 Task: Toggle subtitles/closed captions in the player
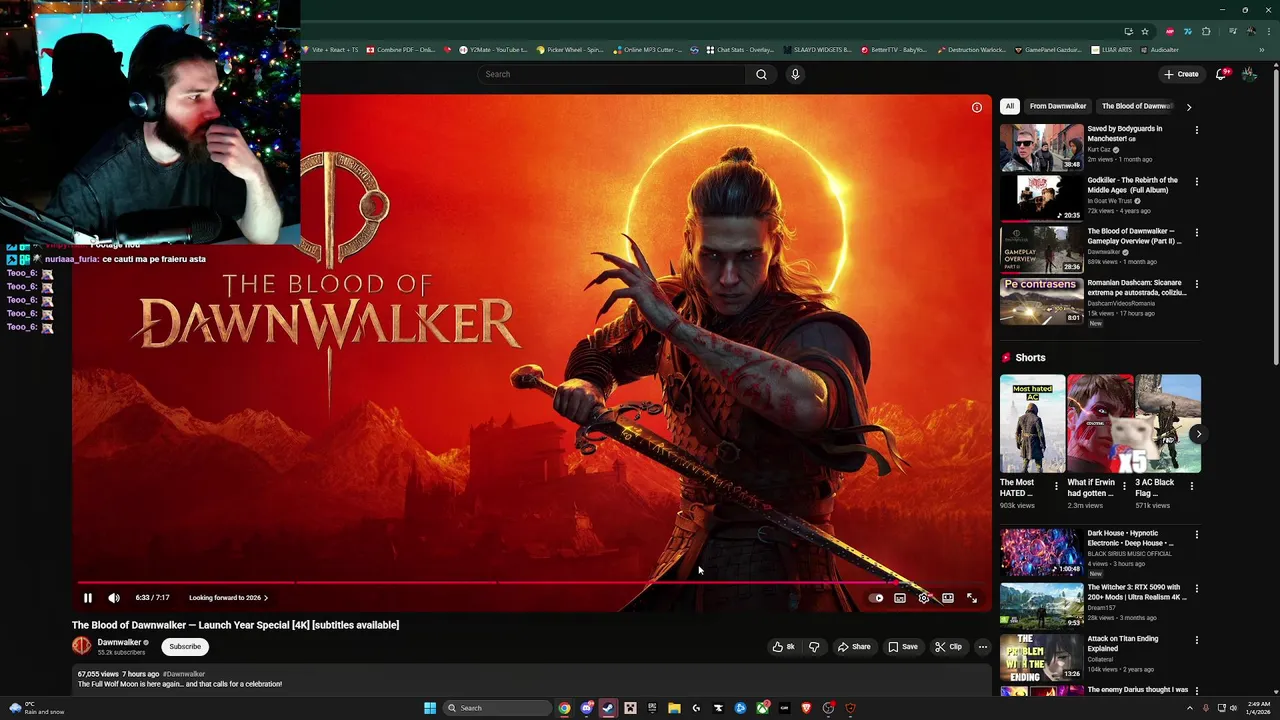(x=900, y=598)
